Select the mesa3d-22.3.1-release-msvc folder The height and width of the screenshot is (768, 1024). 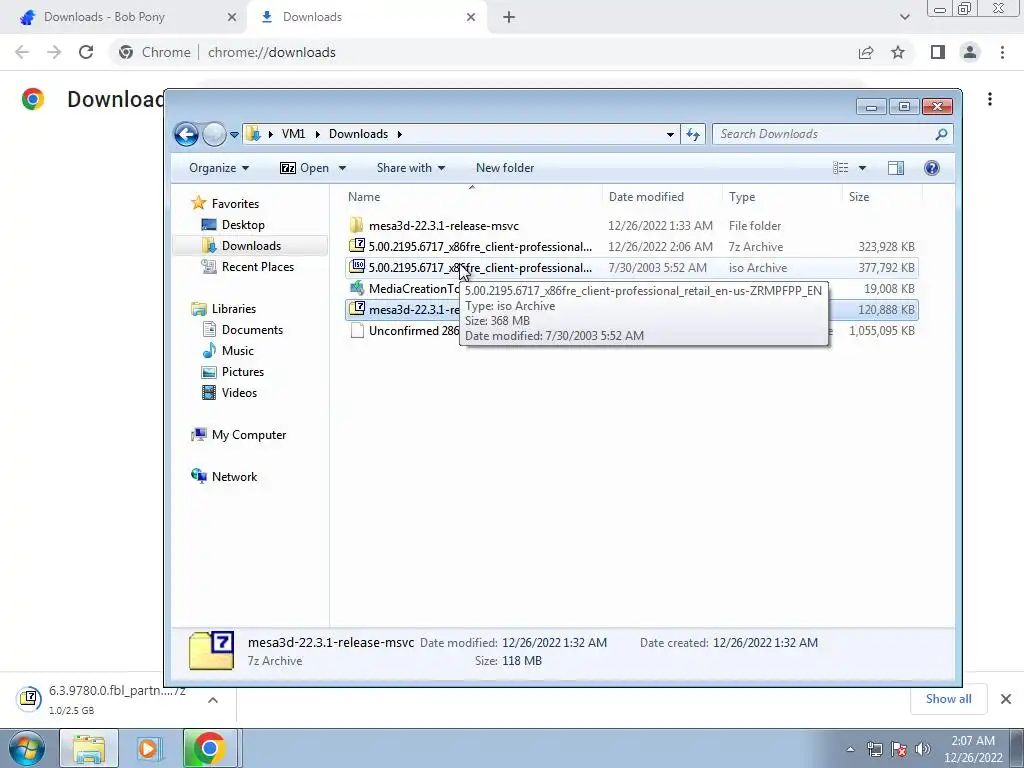point(631,226)
